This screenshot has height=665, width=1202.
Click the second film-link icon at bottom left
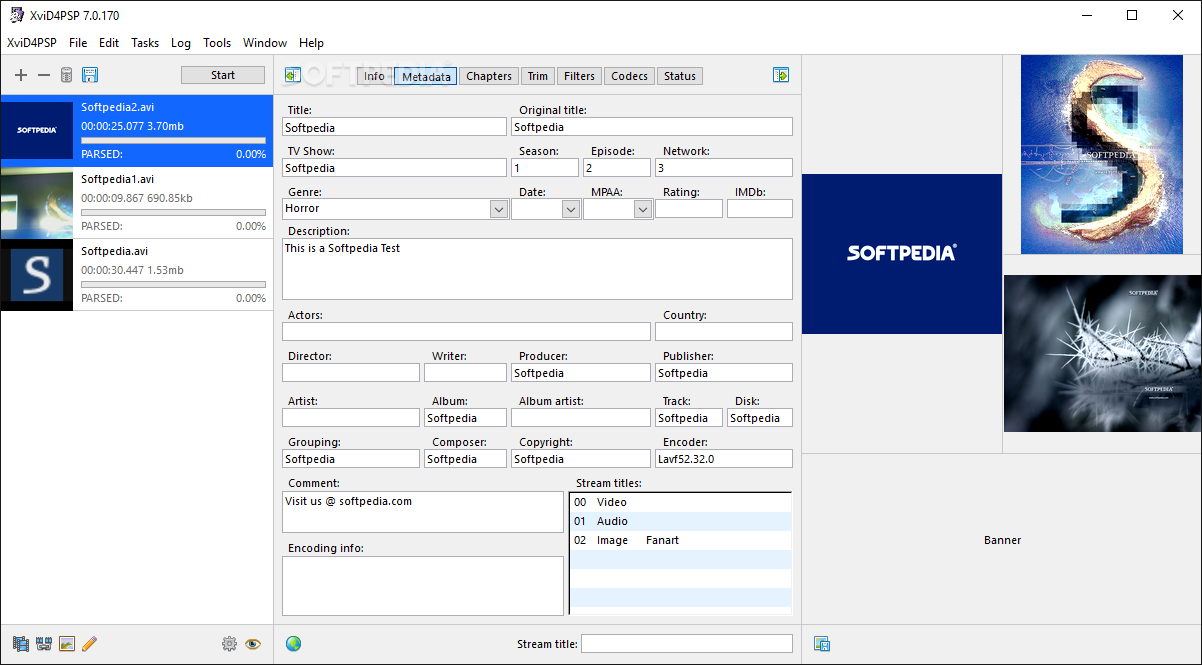coord(44,644)
